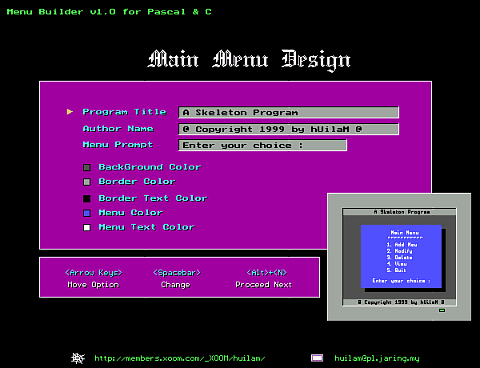The width and height of the screenshot is (480, 368).
Task: Click the blue Main Menu preview thumbnail
Action: pyautogui.click(x=401, y=256)
